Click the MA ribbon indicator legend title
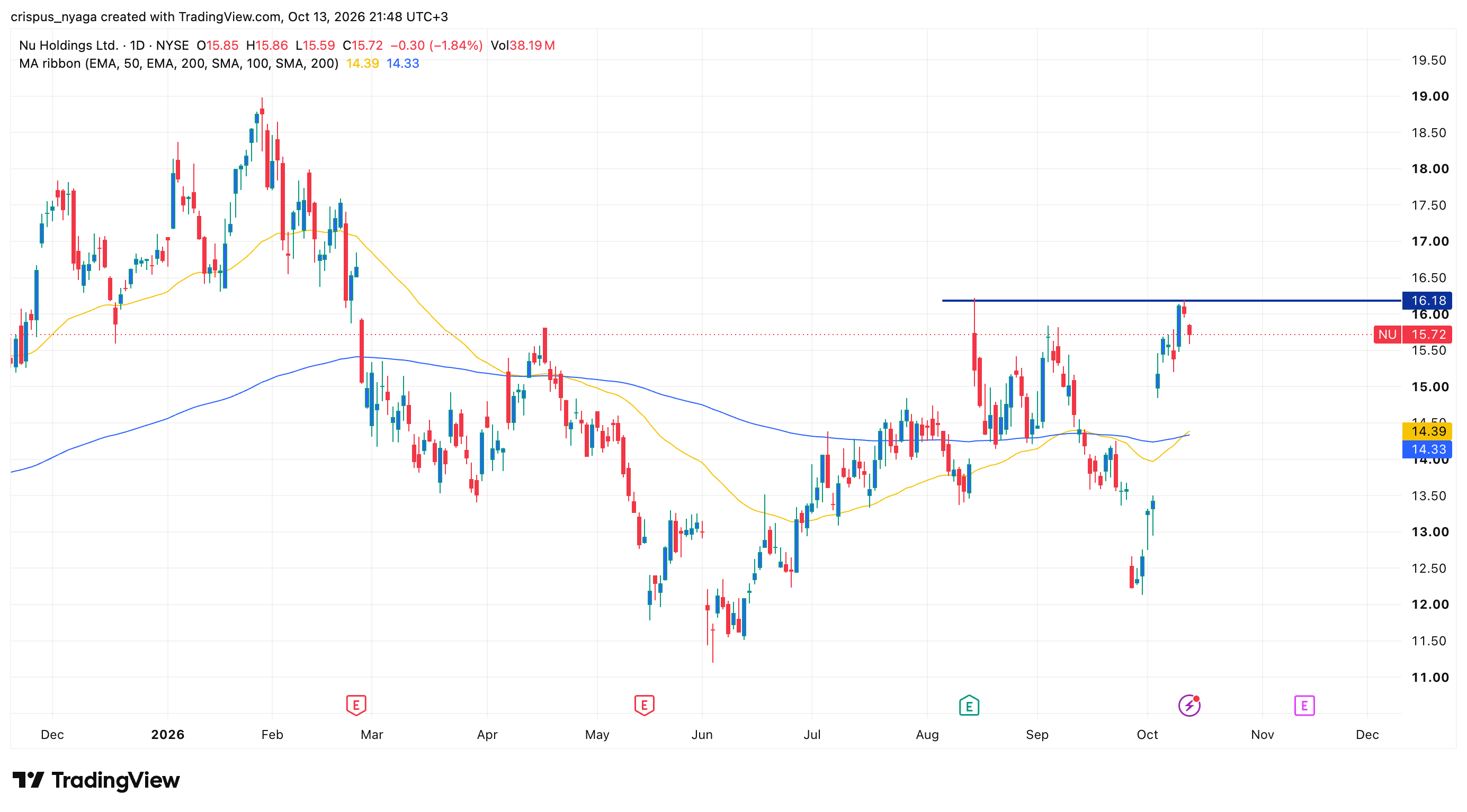This screenshot has height=812, width=1467. click(179, 63)
